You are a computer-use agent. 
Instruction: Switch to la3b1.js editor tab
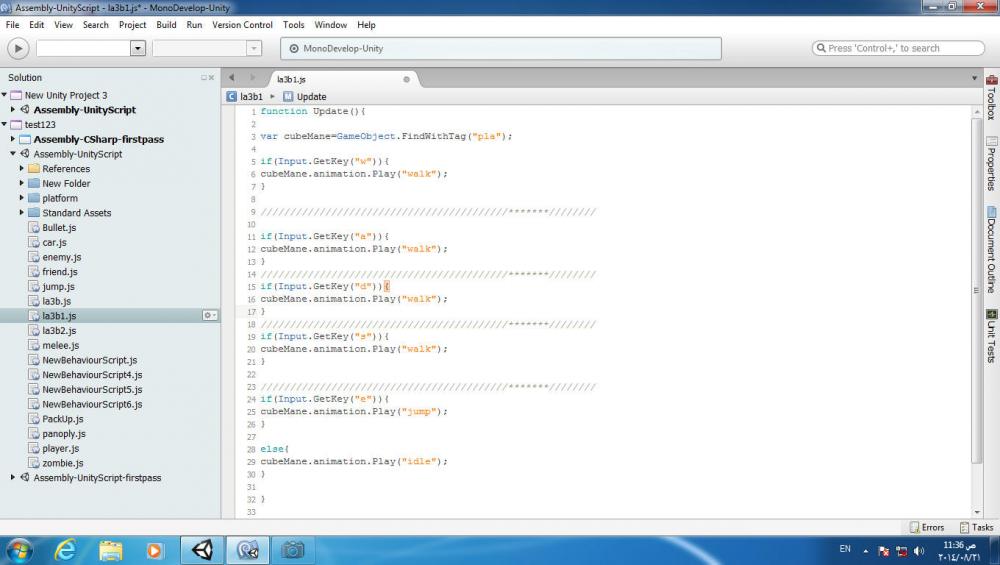pos(291,80)
